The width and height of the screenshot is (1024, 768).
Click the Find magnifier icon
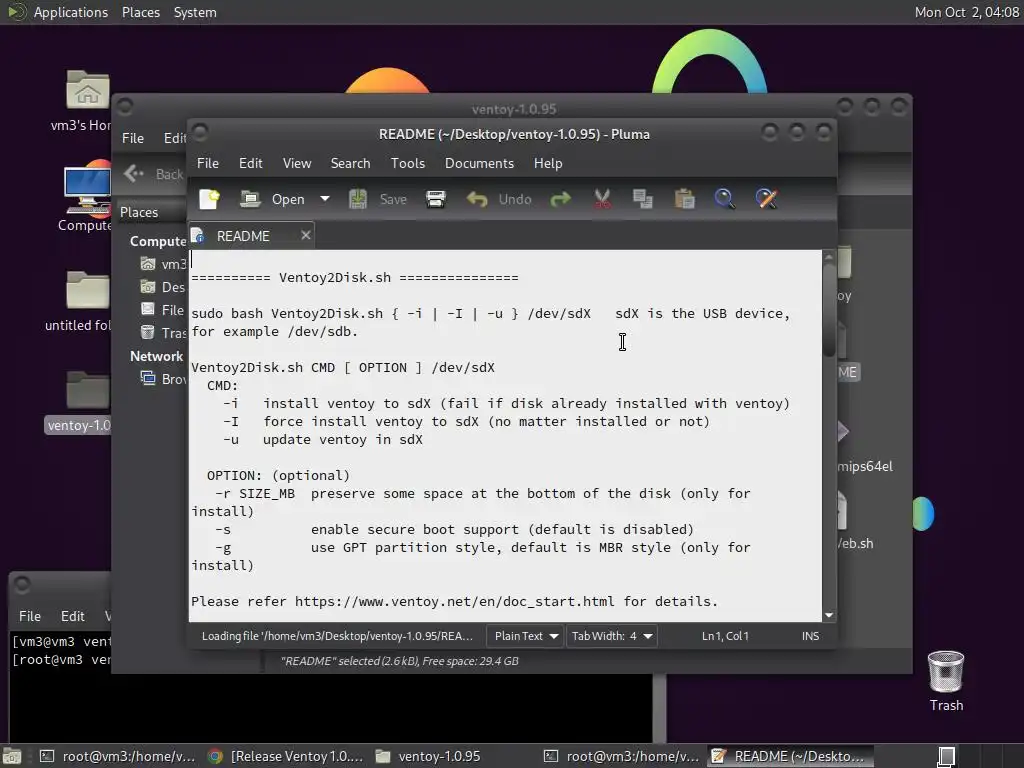(724, 199)
